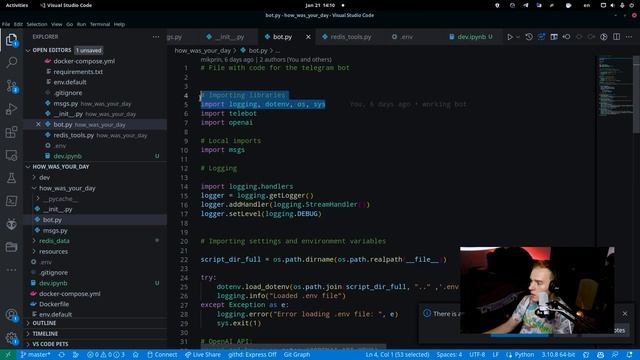This screenshot has height=360, width=640.
Task: Expand the redis_data folder
Action: point(34,241)
